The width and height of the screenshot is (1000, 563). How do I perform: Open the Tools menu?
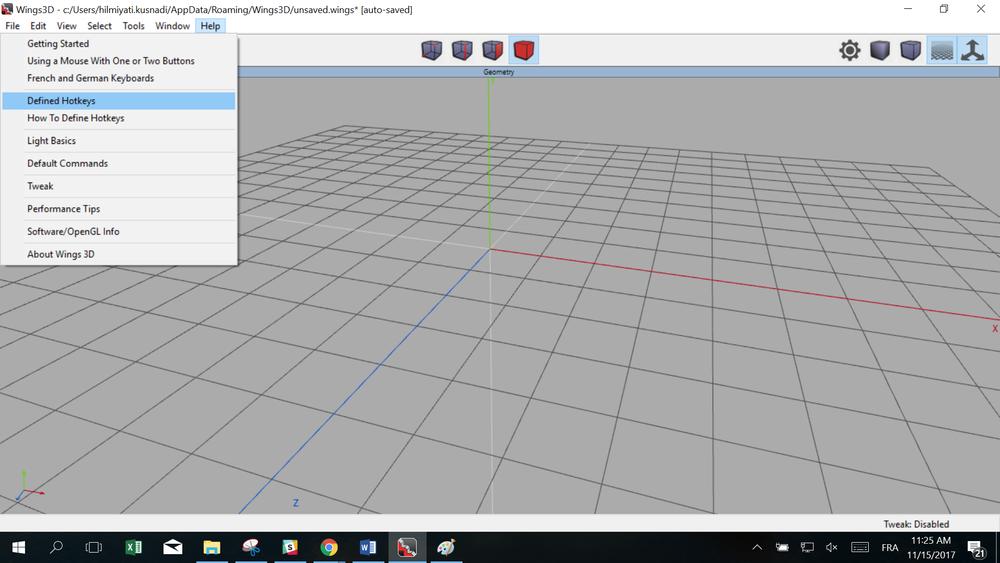point(133,26)
